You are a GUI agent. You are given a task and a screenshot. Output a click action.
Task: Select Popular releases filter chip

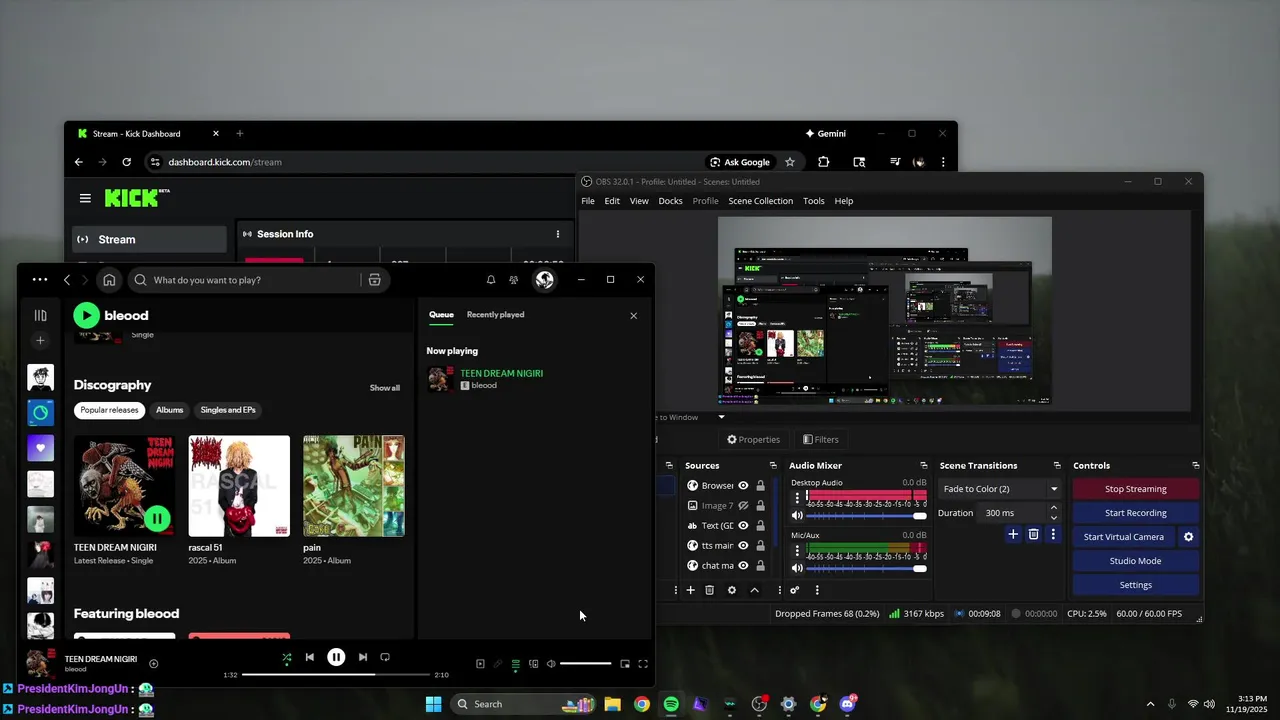[x=109, y=410]
